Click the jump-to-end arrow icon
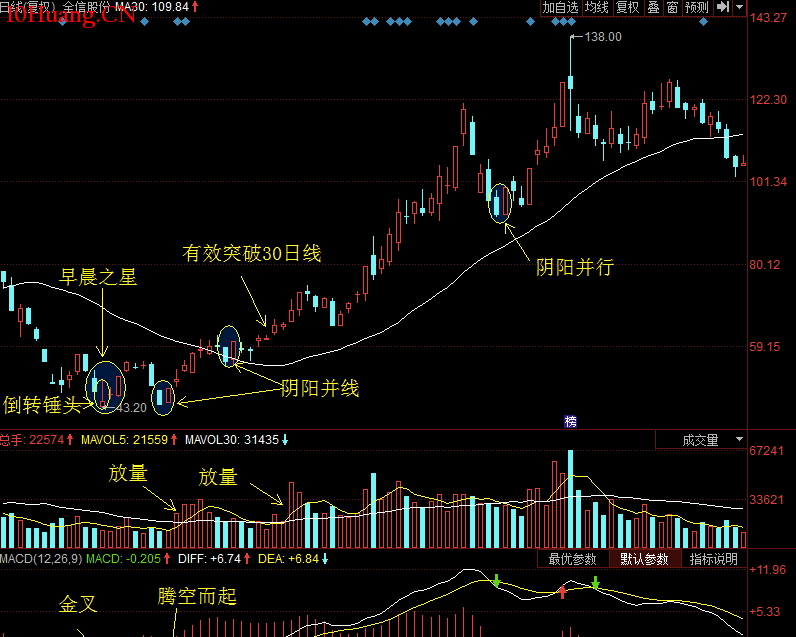 [722, 8]
